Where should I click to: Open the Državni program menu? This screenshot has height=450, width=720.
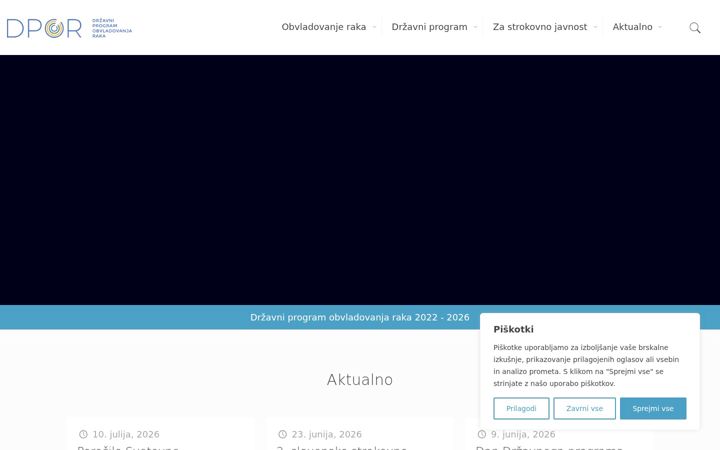(x=429, y=27)
